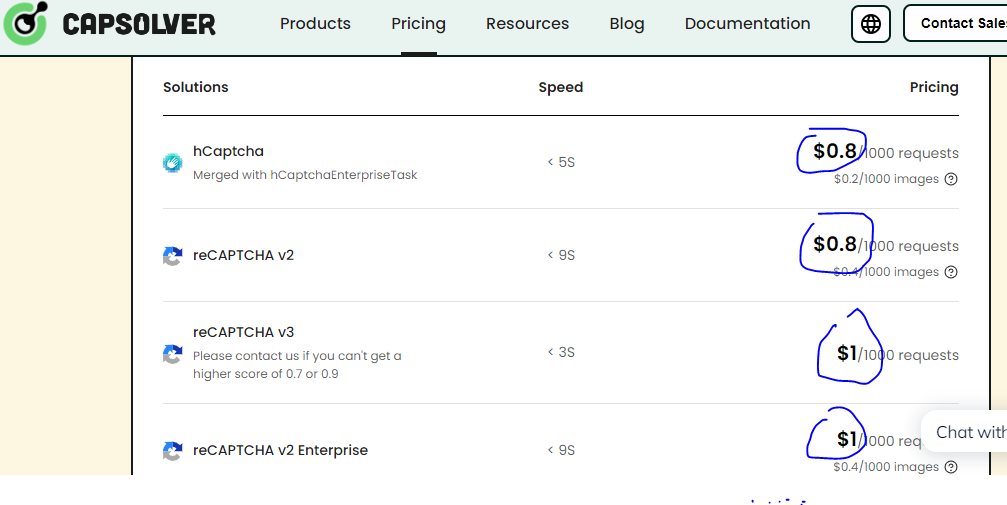Image resolution: width=1007 pixels, height=505 pixels.
Task: Open the Chat with us widget
Action: pyautogui.click(x=968, y=432)
